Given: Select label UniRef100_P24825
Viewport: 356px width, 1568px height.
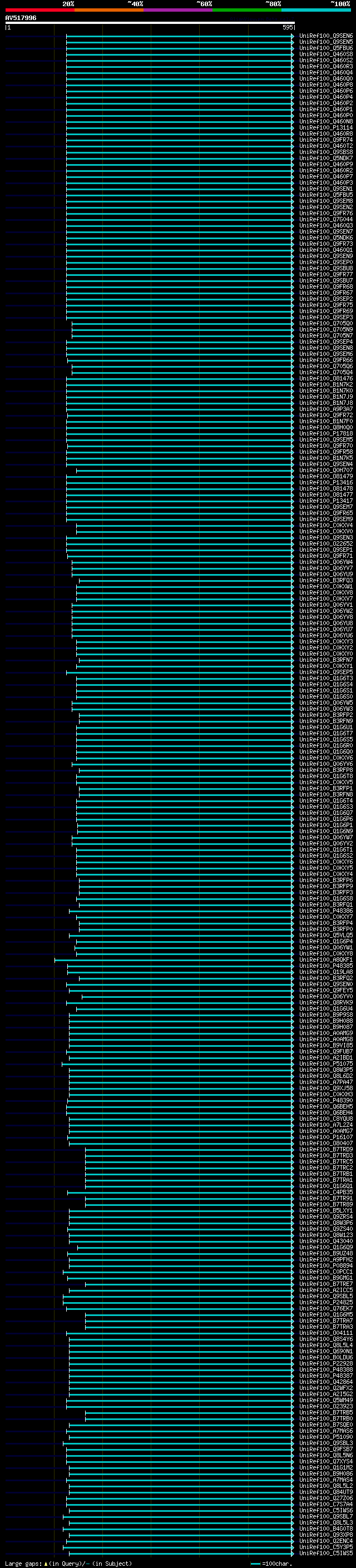Looking at the screenshot, I should [x=326, y=1303].
